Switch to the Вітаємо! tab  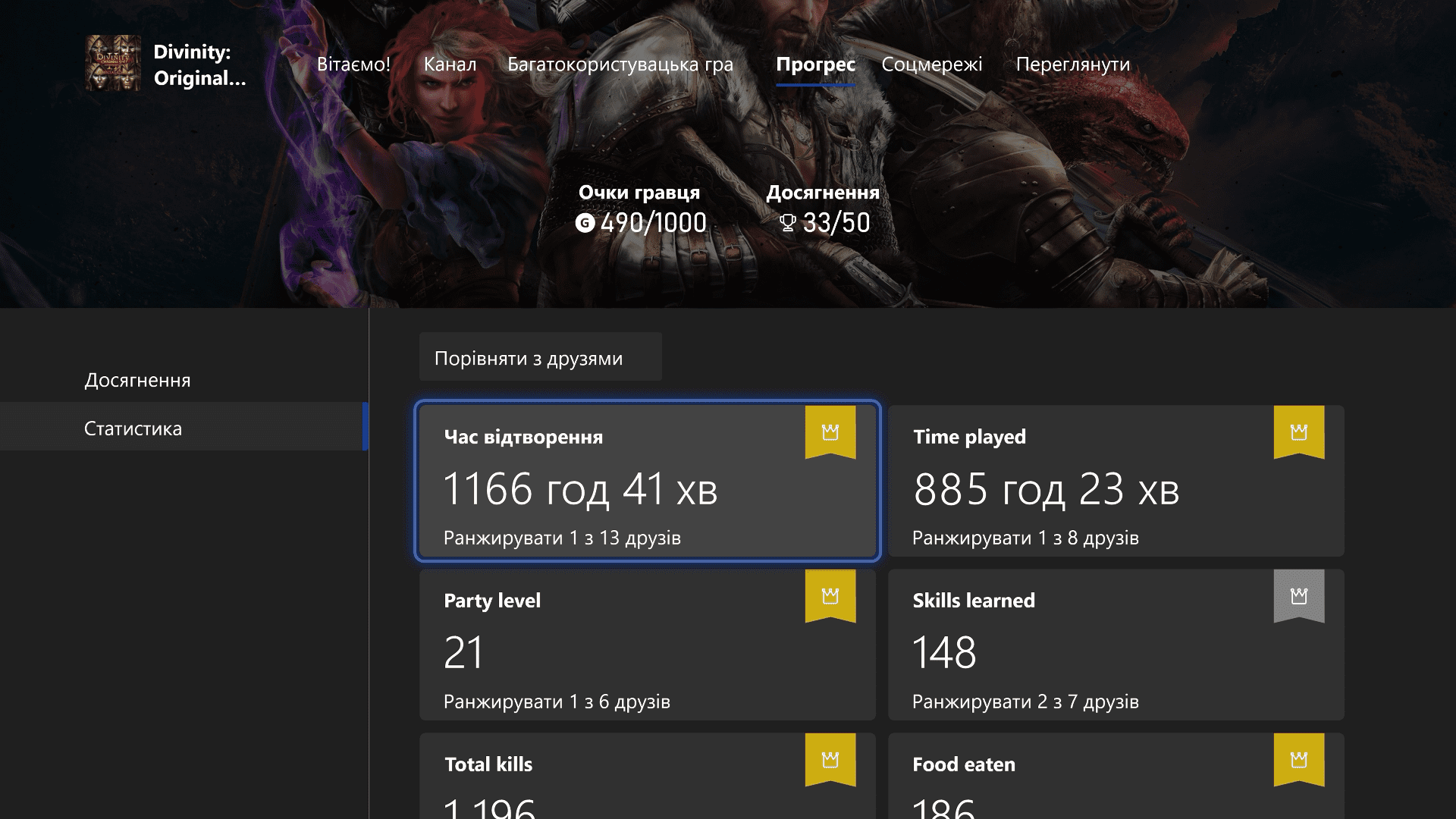(353, 64)
